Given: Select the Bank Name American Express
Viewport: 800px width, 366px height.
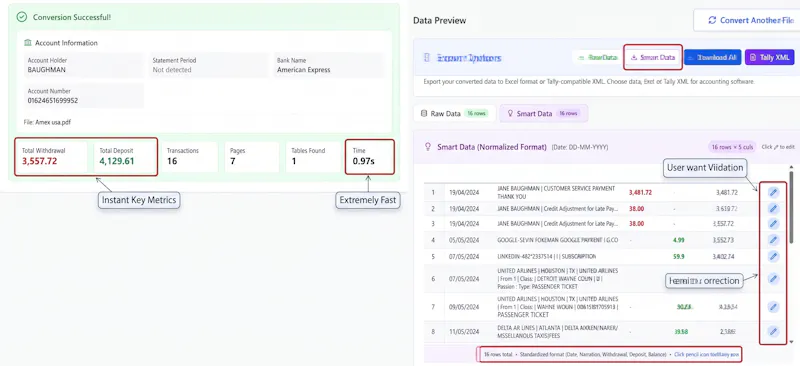Looking at the screenshot, I should coord(304,70).
